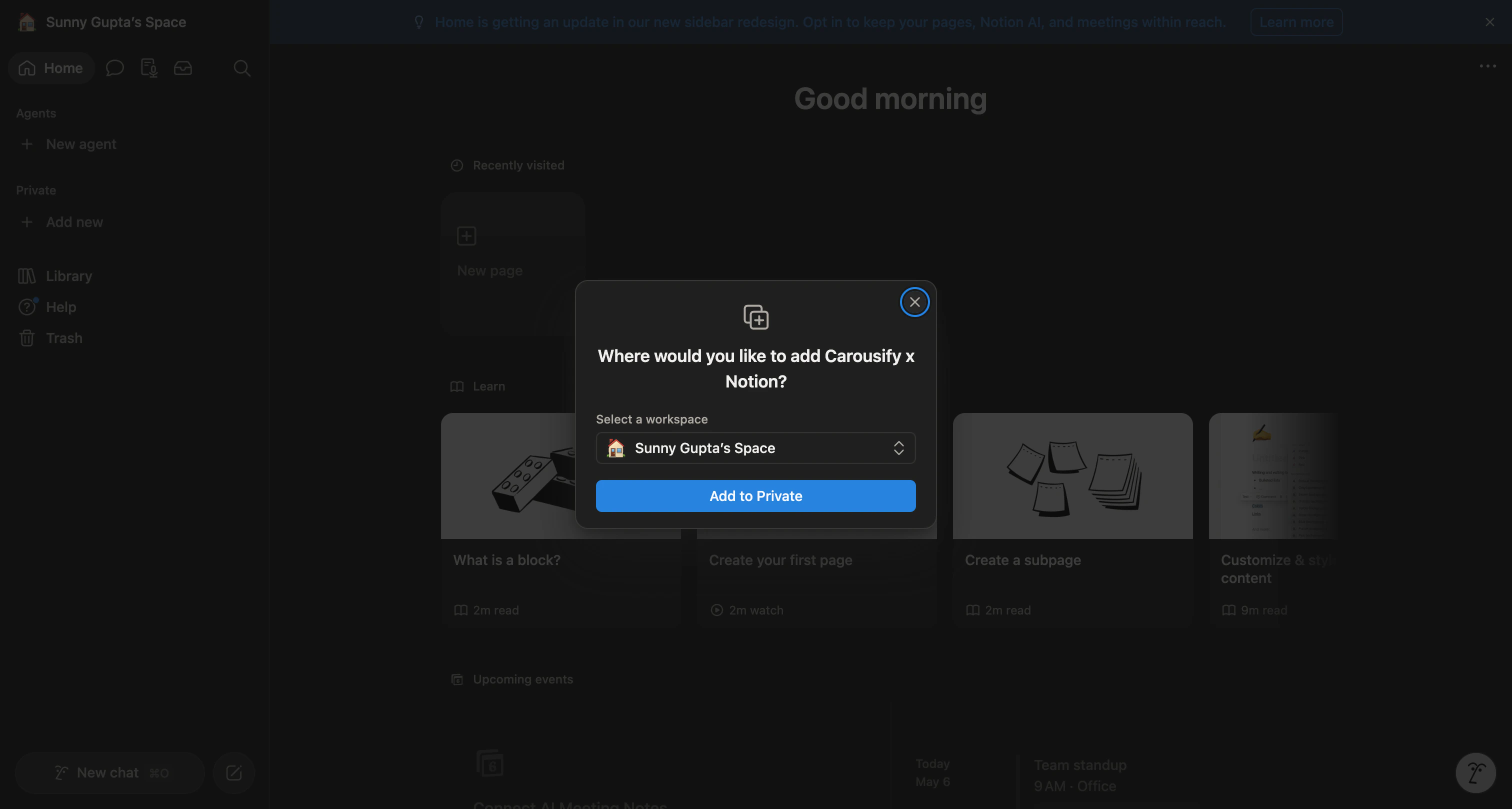Click the 2m watch play icon
Viewport: 1512px width, 809px height.
[716, 610]
